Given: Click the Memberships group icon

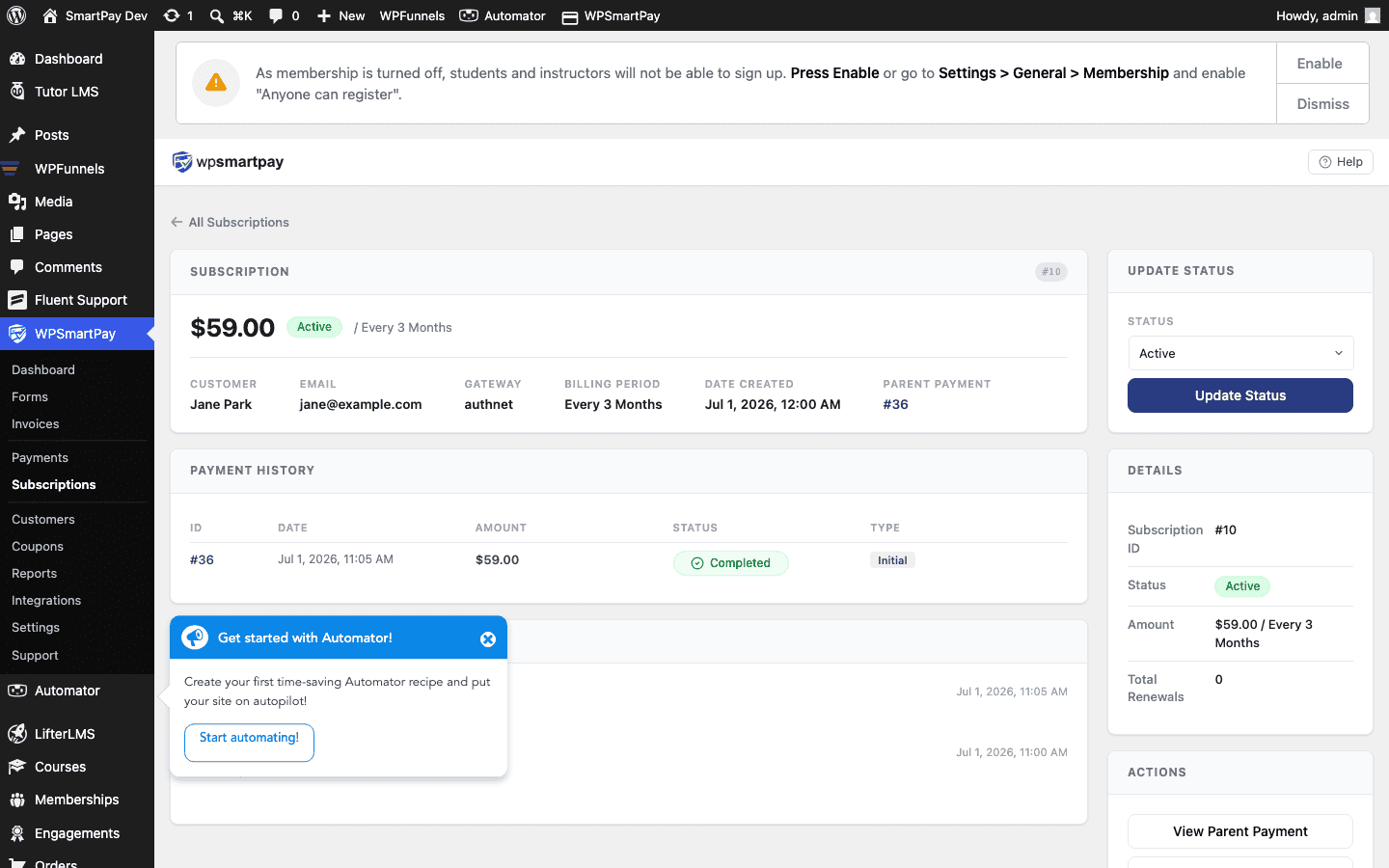Looking at the screenshot, I should coord(17,800).
